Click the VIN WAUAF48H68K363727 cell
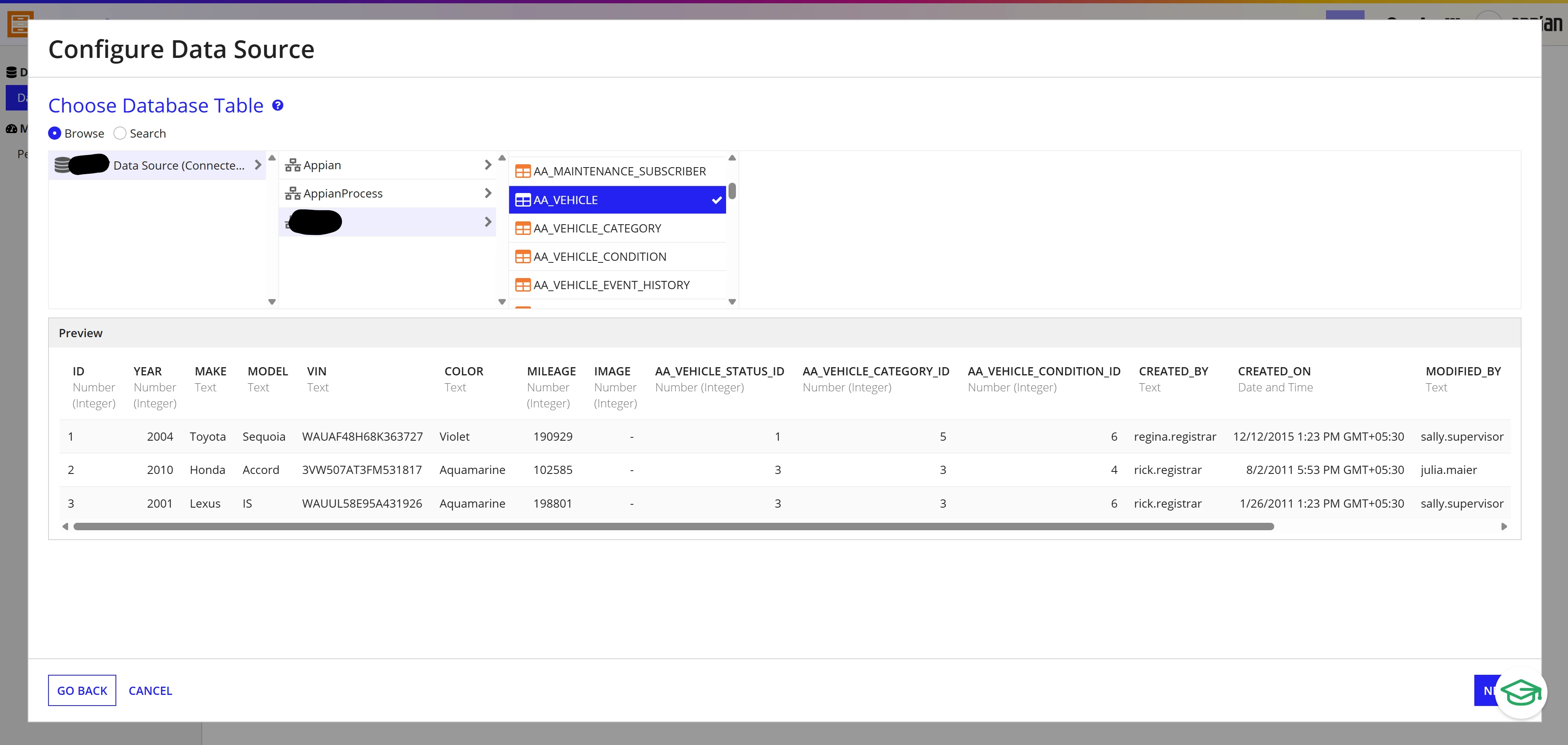The height and width of the screenshot is (745, 1568). (362, 437)
